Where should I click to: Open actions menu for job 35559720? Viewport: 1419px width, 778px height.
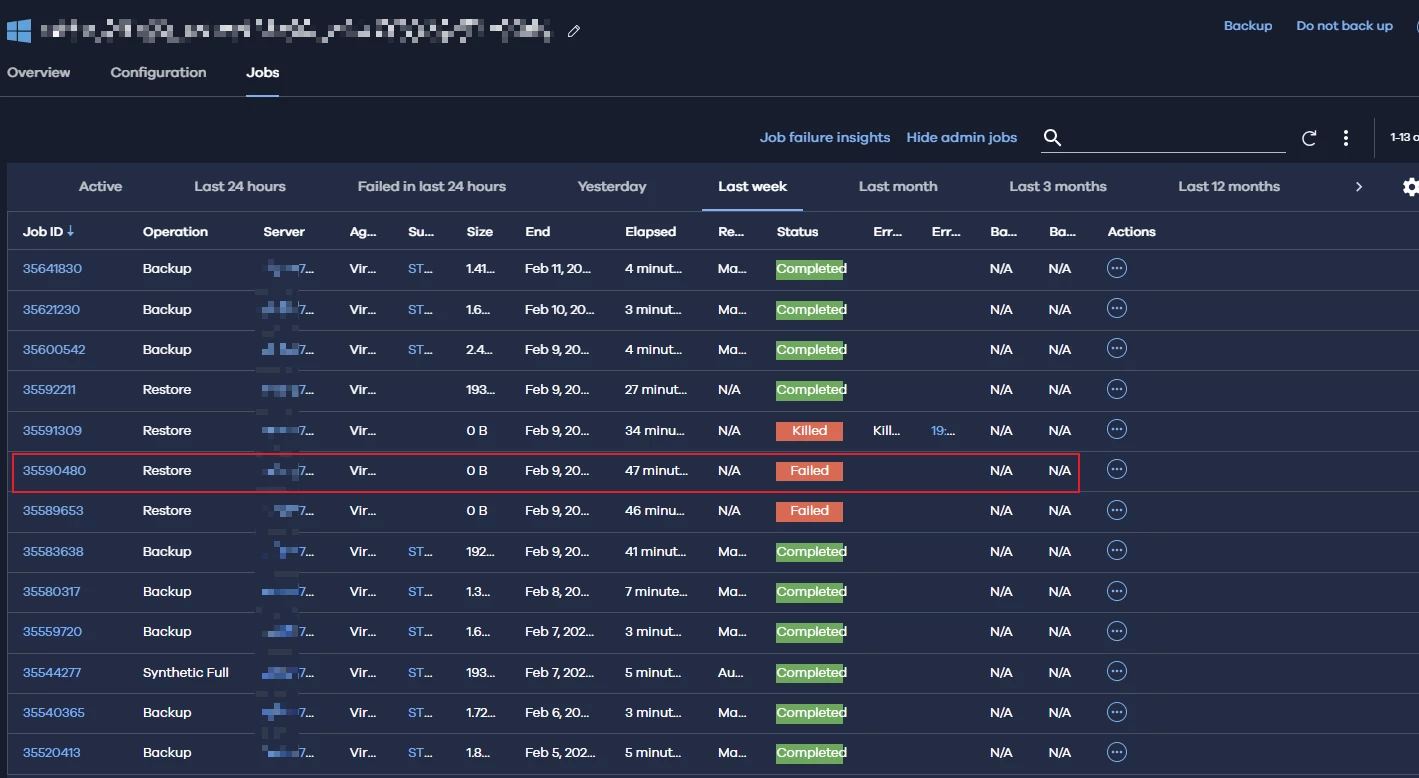[x=1117, y=631]
